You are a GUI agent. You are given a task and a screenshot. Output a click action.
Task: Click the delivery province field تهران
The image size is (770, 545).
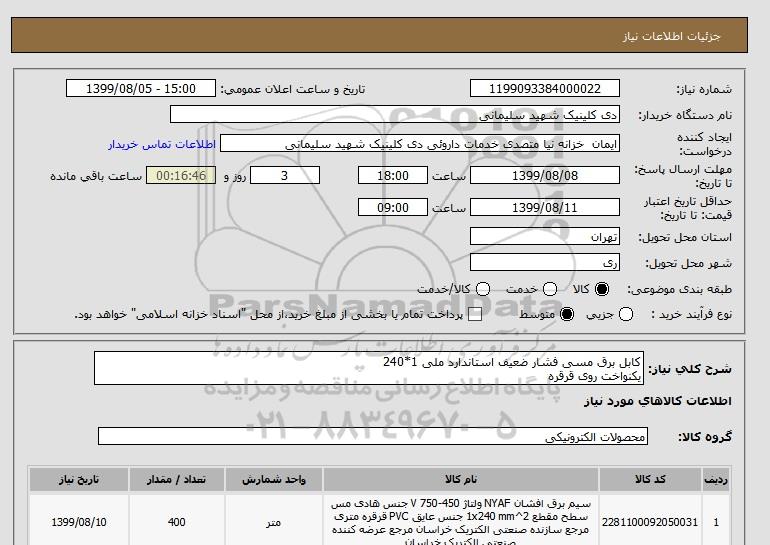pos(545,236)
